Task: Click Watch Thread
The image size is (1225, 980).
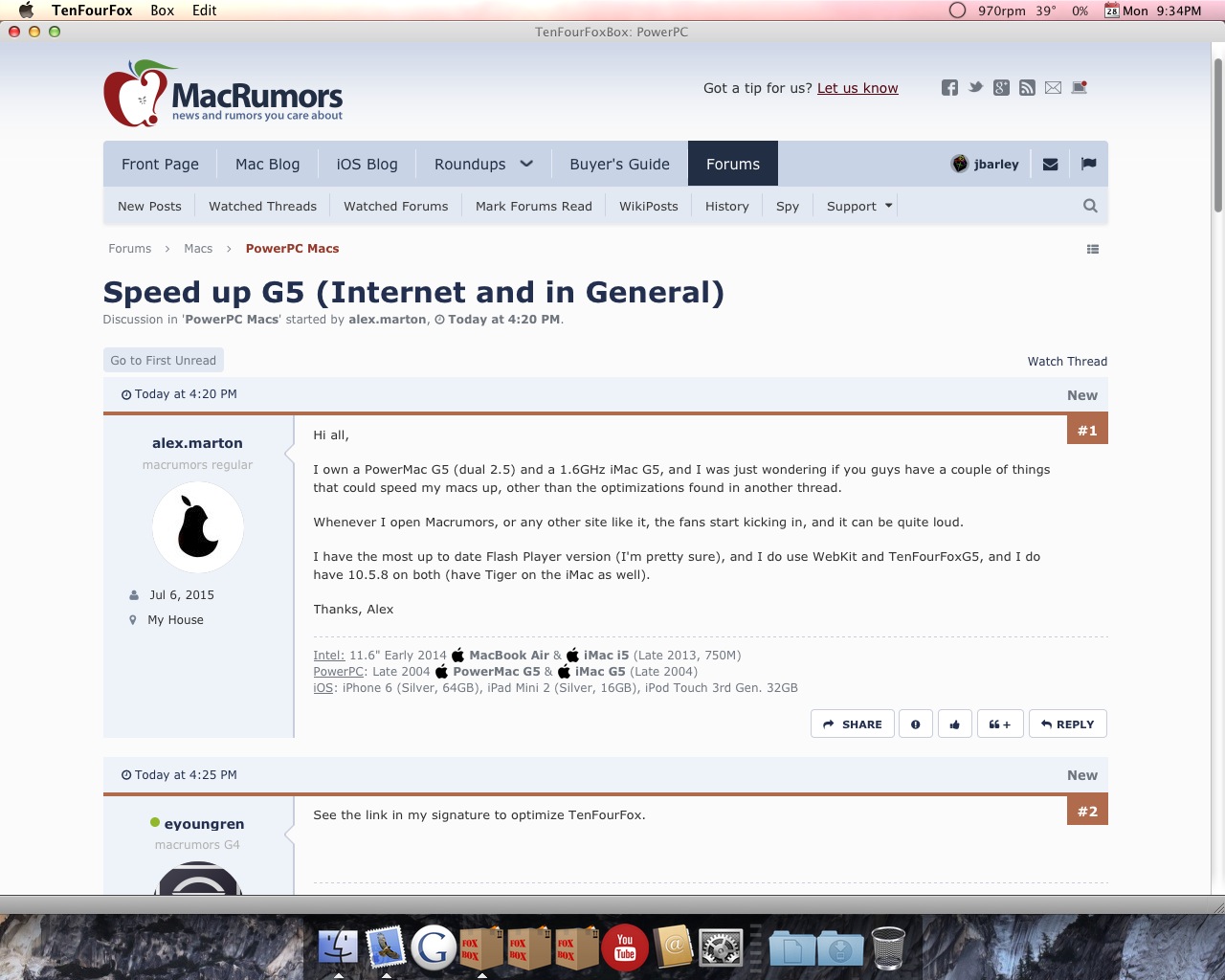Action: point(1067,362)
